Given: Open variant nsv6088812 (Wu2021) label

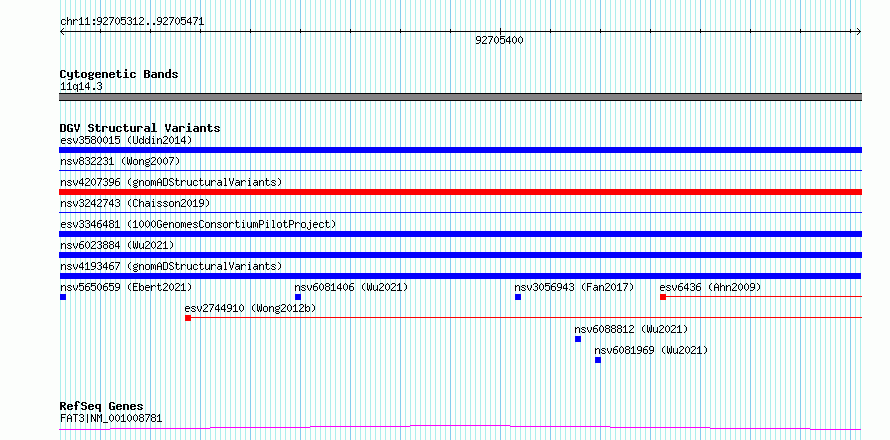Looking at the screenshot, I should click(x=631, y=329).
